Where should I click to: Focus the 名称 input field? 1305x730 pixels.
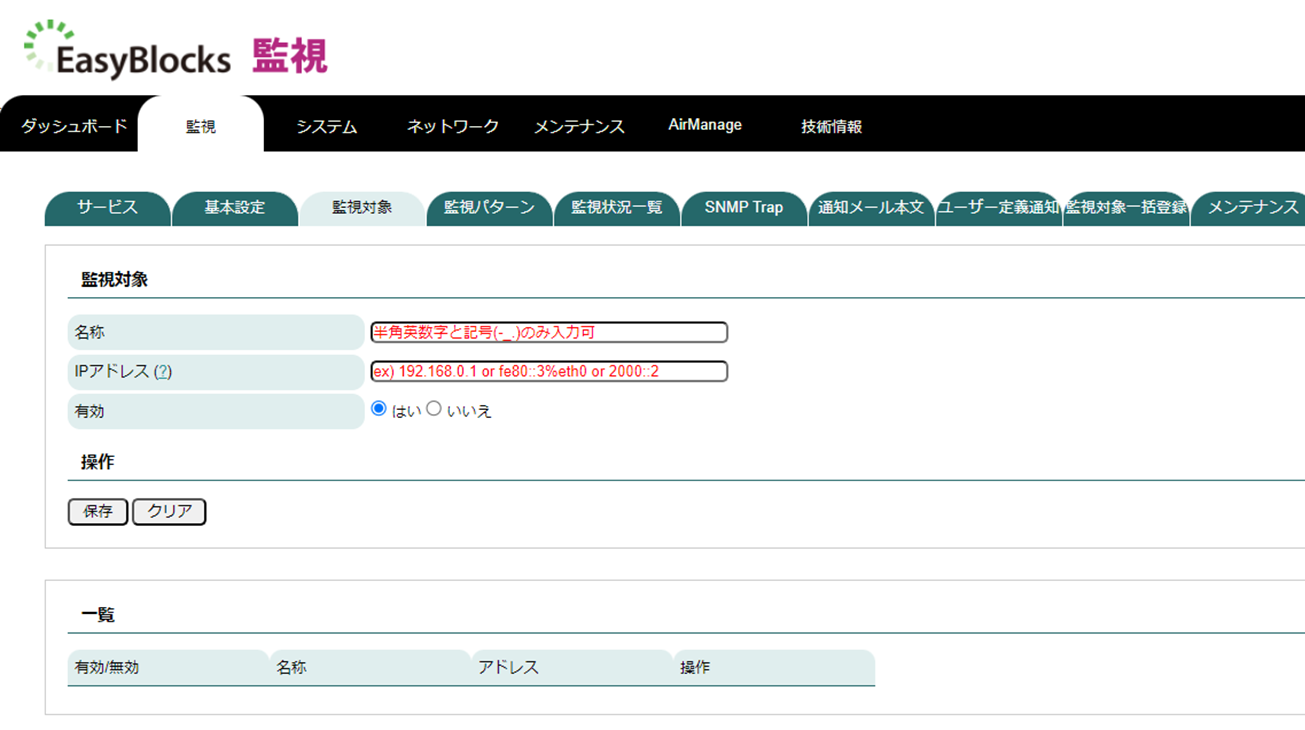(x=549, y=332)
